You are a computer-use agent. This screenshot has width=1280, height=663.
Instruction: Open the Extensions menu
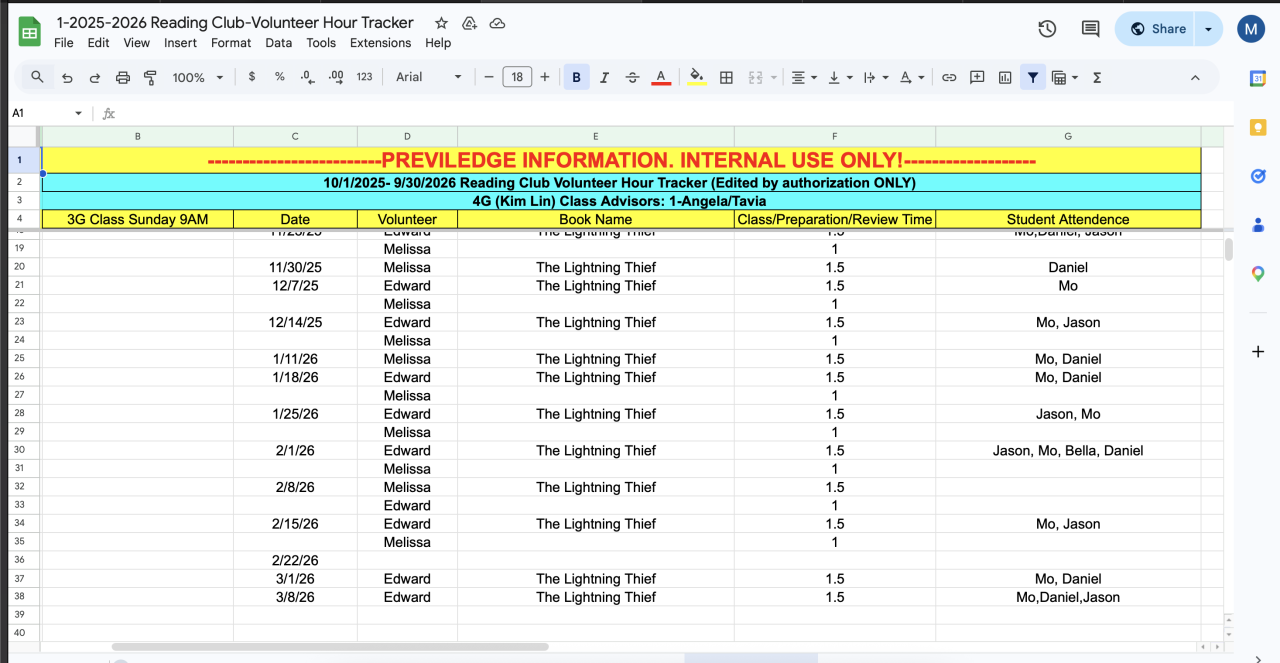(x=380, y=43)
